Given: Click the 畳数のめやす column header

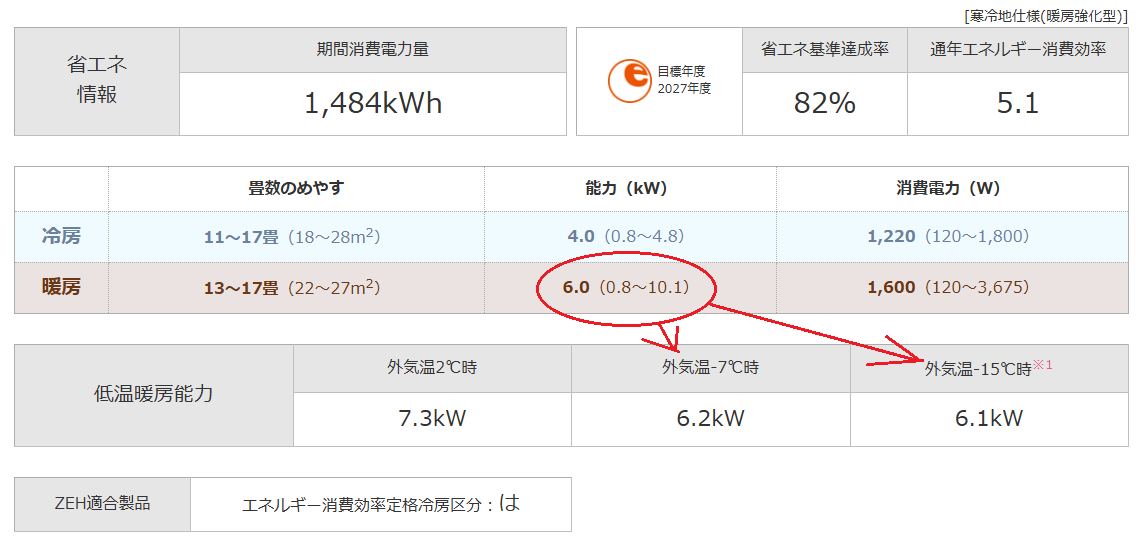Looking at the screenshot, I should [x=296, y=188].
